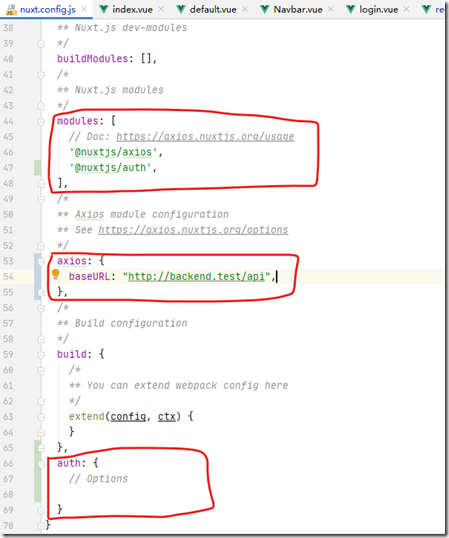This screenshot has width=449, height=538.
Task: Collapse the modules array fold marker
Action: [x=41, y=121]
